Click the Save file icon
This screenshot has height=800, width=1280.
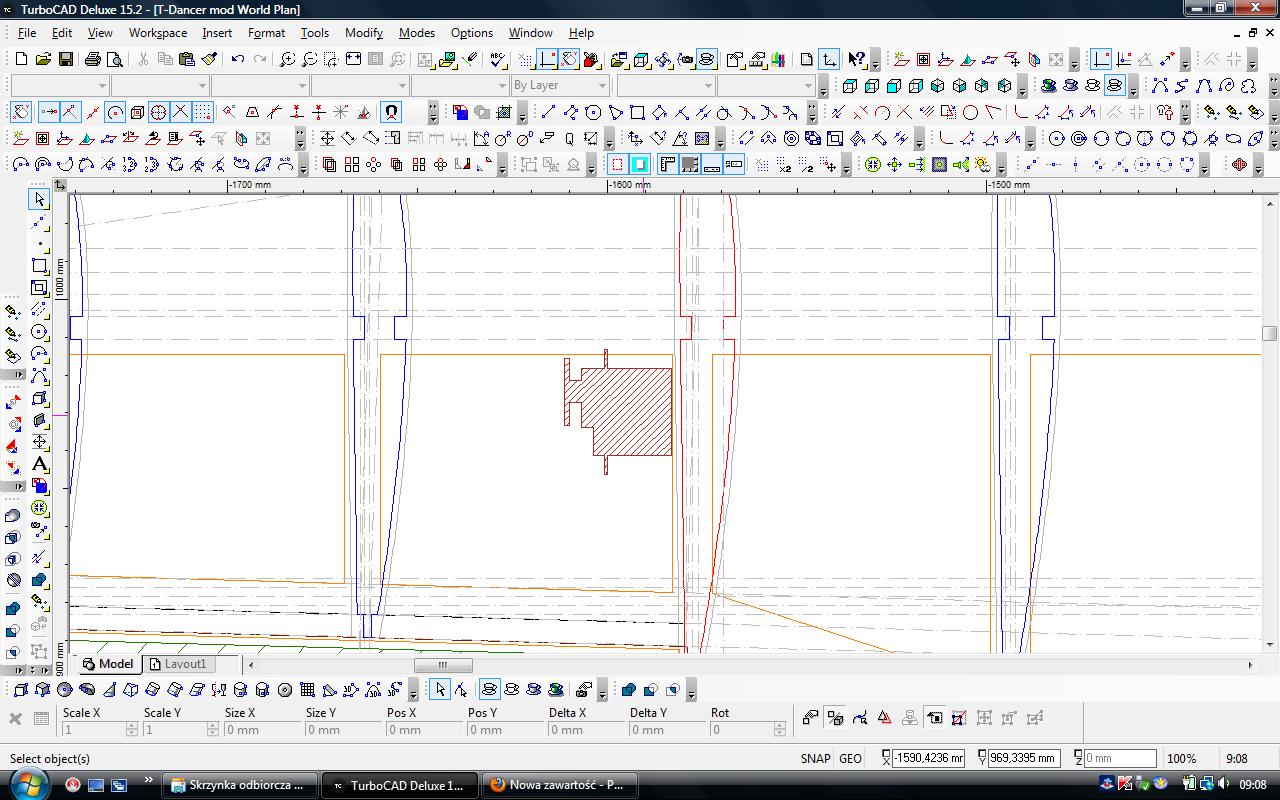[65, 60]
